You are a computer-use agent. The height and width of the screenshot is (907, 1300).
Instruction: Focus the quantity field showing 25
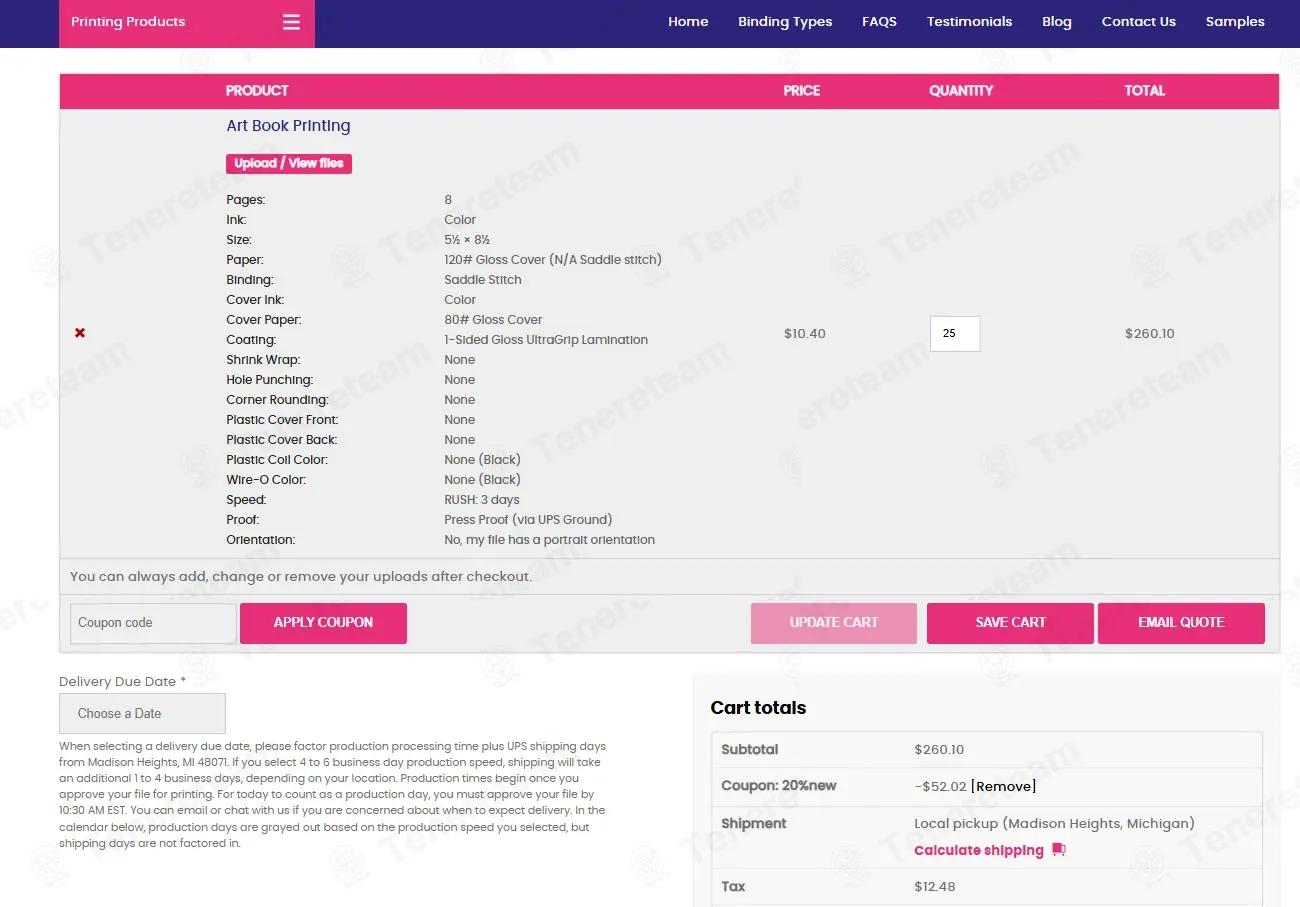click(x=955, y=334)
